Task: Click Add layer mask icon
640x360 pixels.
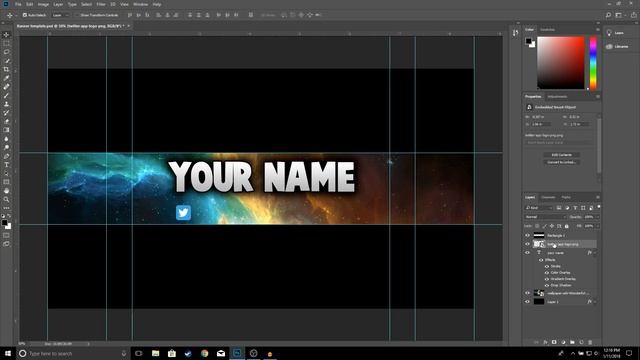Action: click(x=554, y=342)
